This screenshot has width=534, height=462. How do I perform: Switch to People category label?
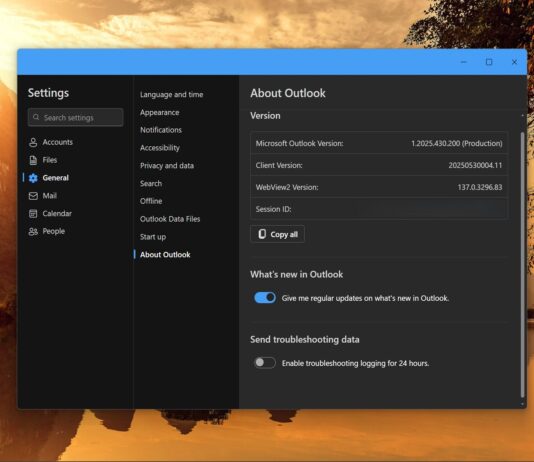click(x=53, y=231)
